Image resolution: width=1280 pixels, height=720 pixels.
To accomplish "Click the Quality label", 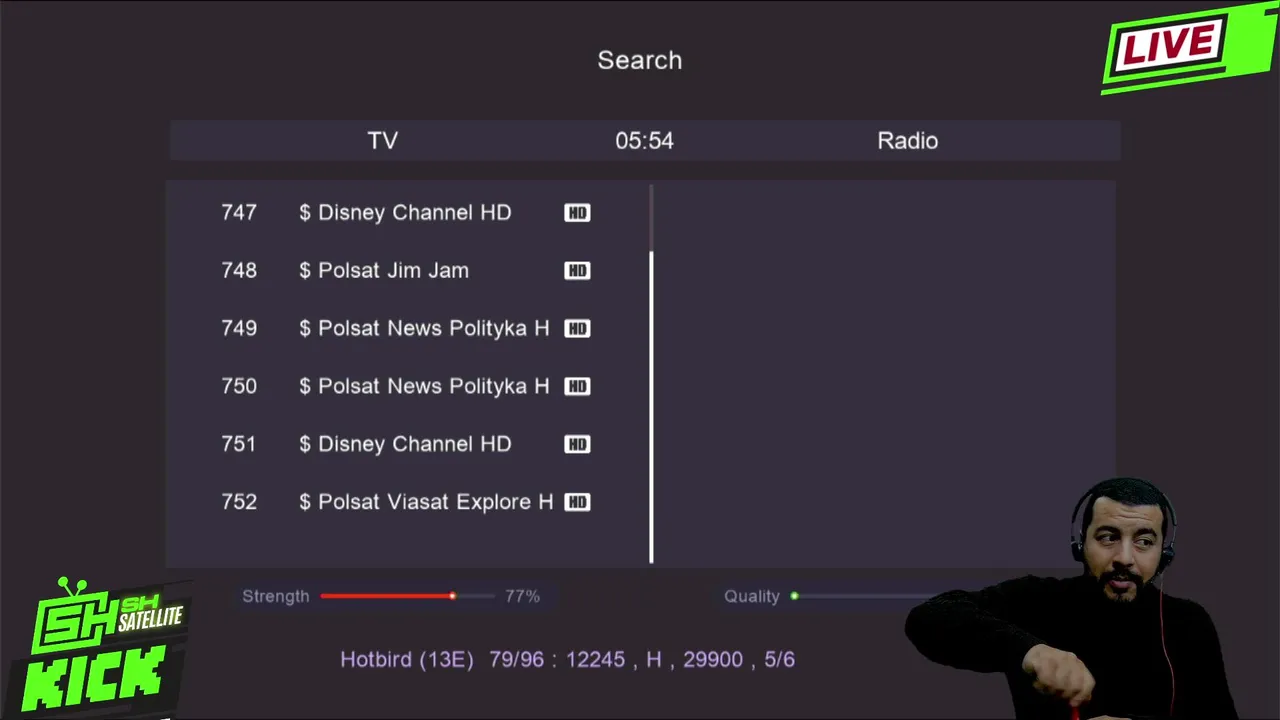I will 752,596.
